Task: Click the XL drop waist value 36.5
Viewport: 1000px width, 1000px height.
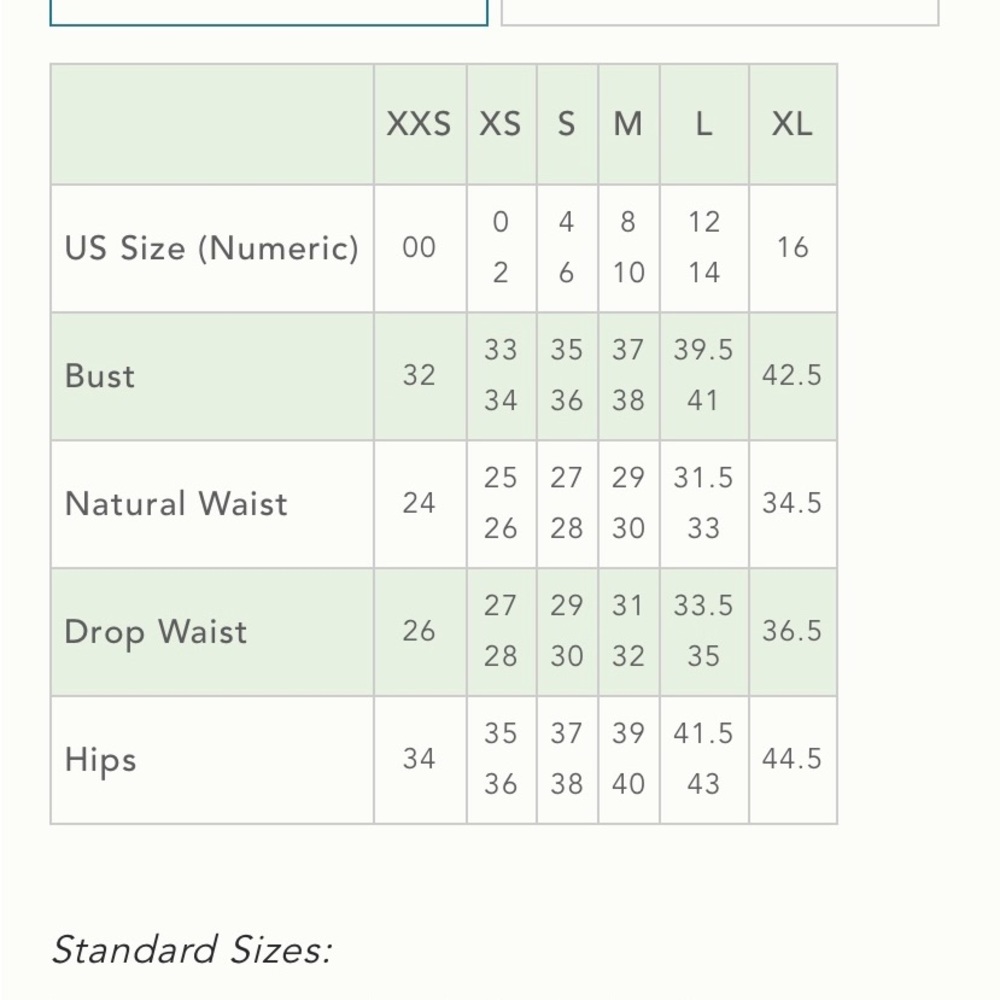Action: click(x=792, y=631)
